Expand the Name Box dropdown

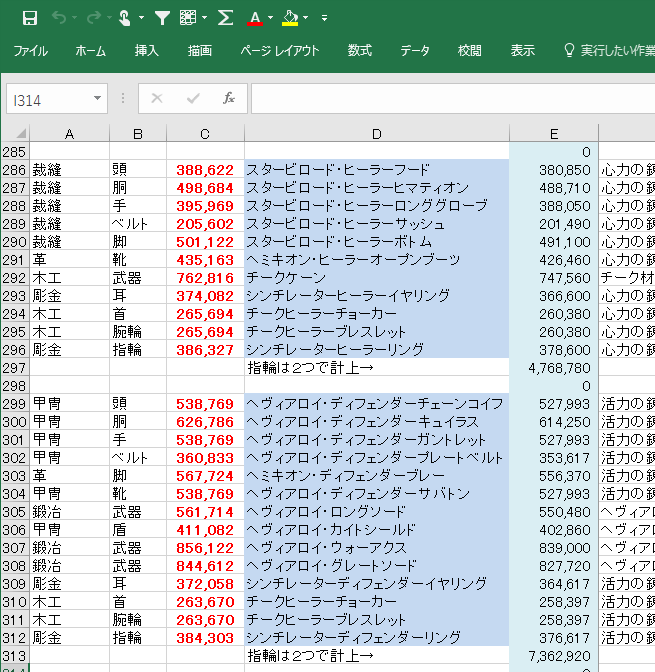tap(97, 99)
